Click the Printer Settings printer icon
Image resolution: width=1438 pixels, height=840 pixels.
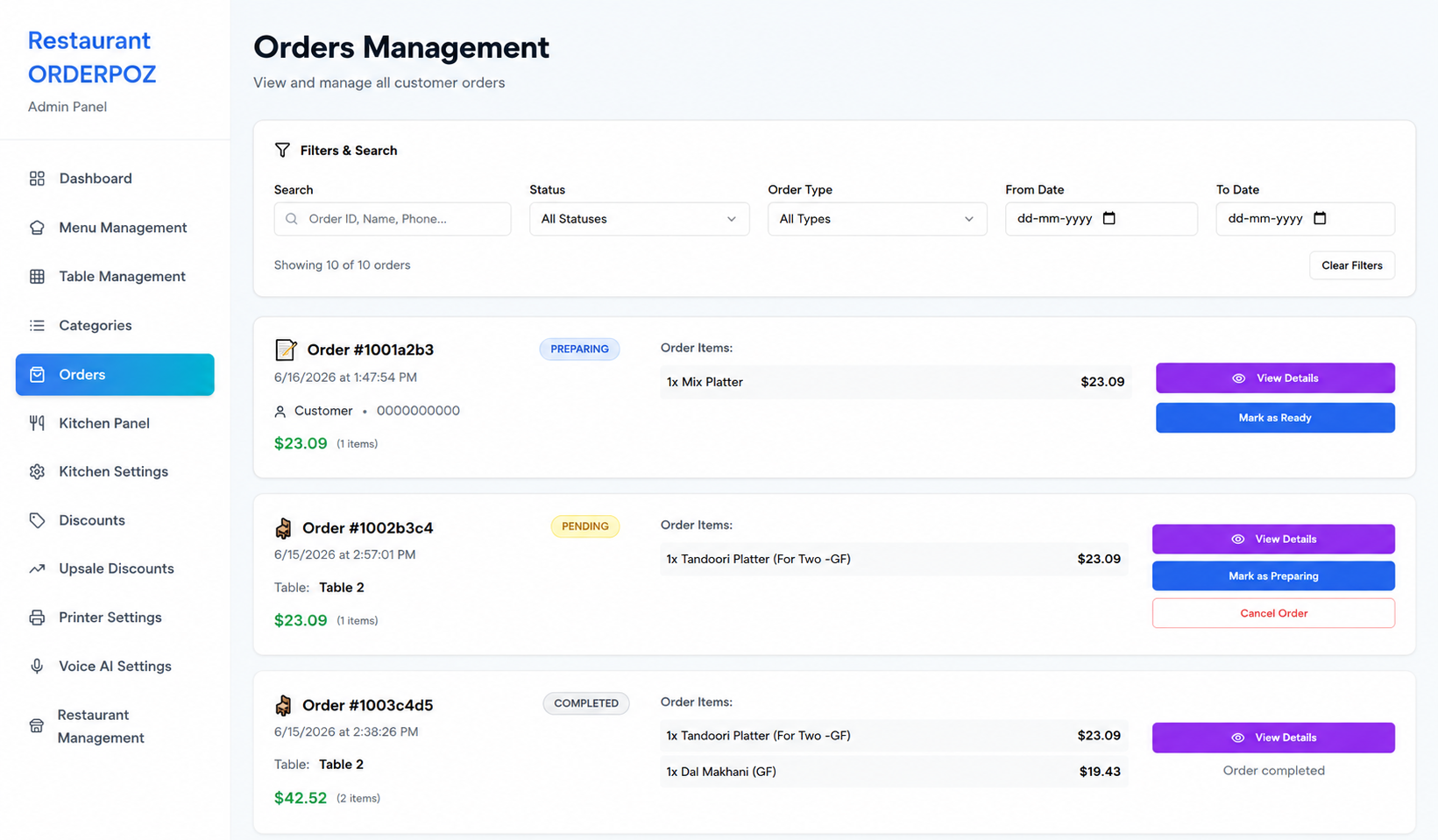coord(37,618)
